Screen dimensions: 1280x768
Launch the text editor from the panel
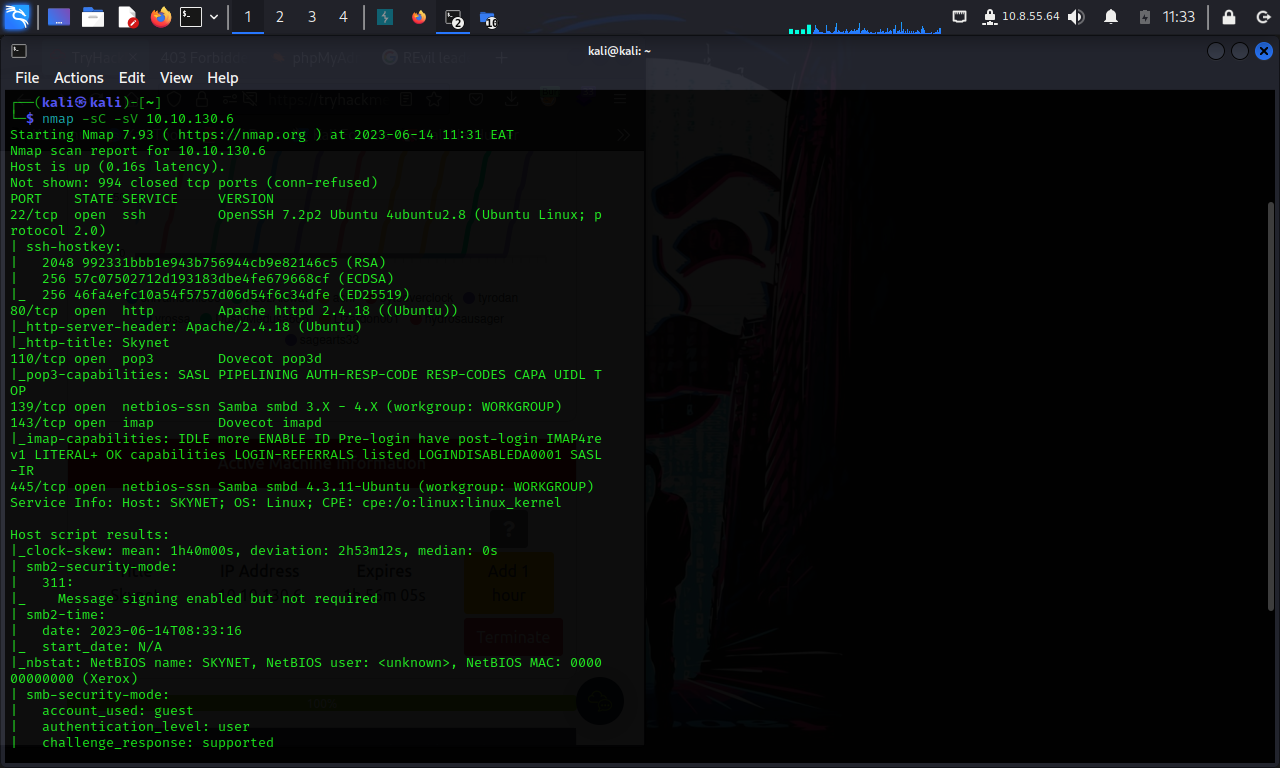click(127, 17)
